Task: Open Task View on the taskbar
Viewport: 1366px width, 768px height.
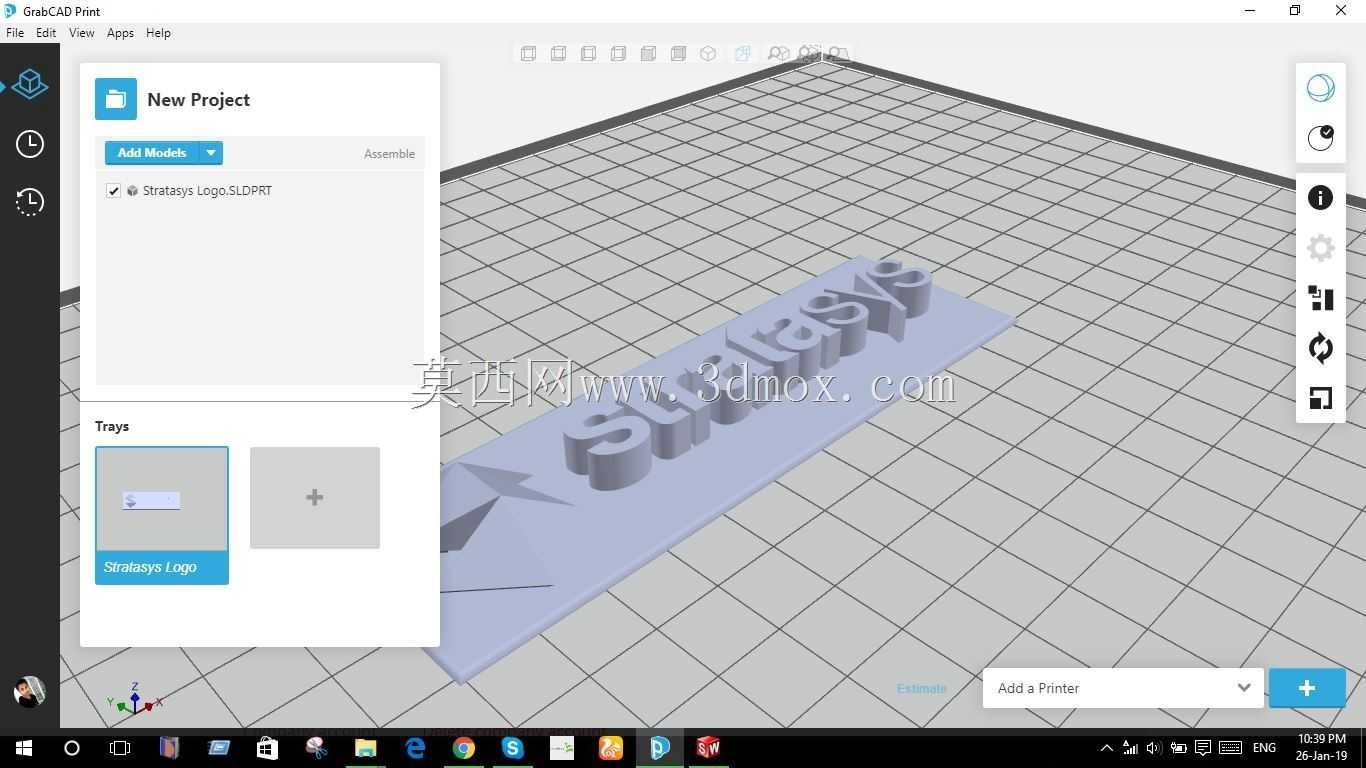Action: [x=120, y=748]
